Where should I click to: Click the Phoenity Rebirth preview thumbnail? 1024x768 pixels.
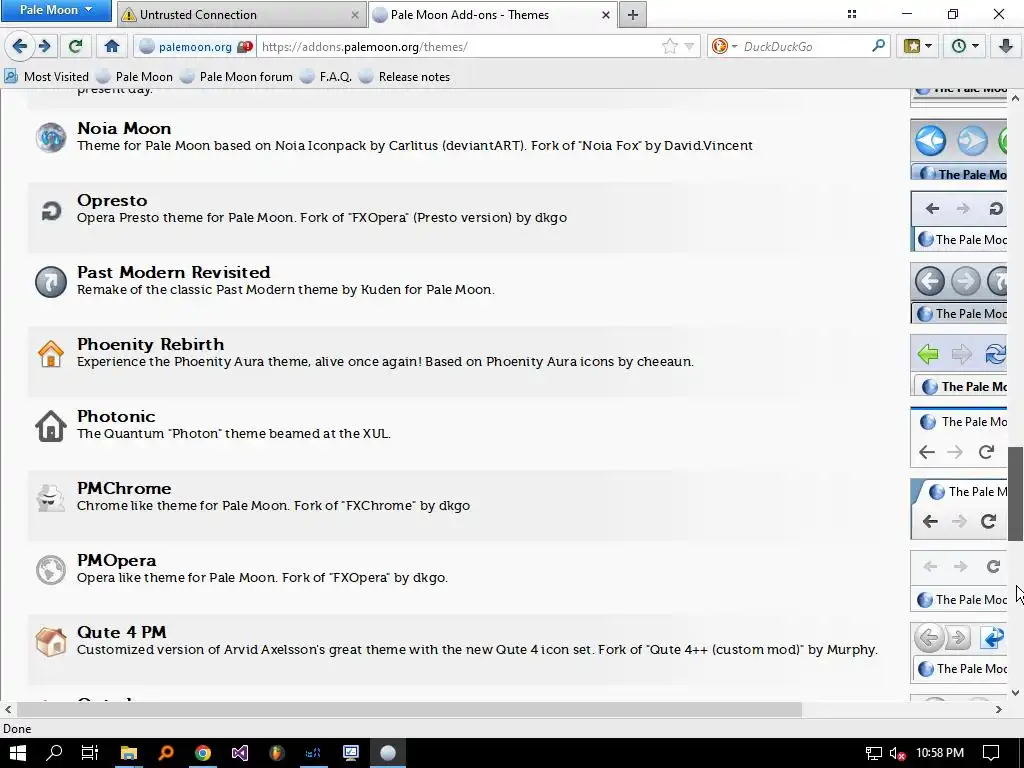click(x=958, y=365)
